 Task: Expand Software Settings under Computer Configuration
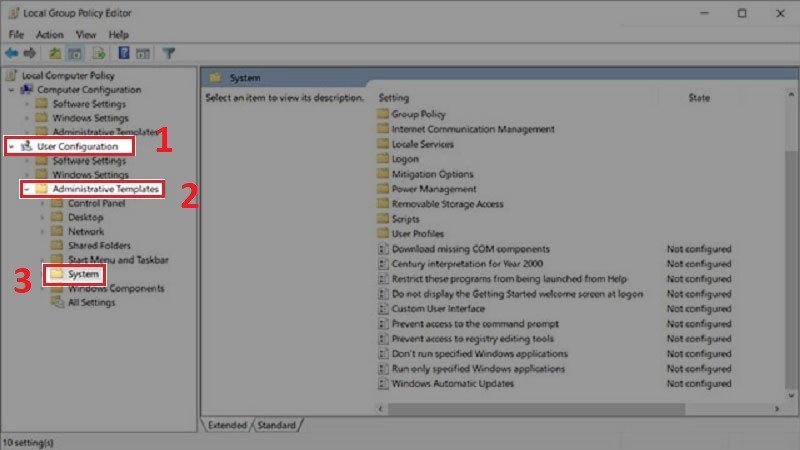(x=27, y=104)
